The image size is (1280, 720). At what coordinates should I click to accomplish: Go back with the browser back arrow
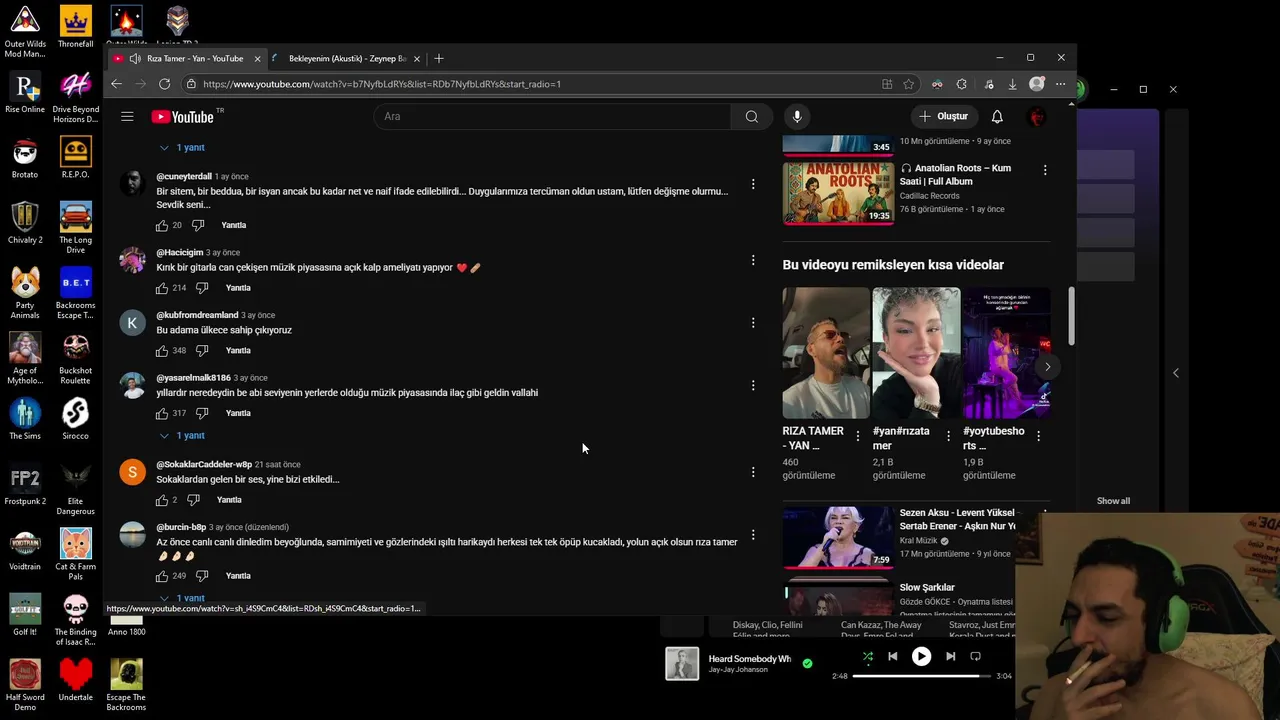coord(116,84)
